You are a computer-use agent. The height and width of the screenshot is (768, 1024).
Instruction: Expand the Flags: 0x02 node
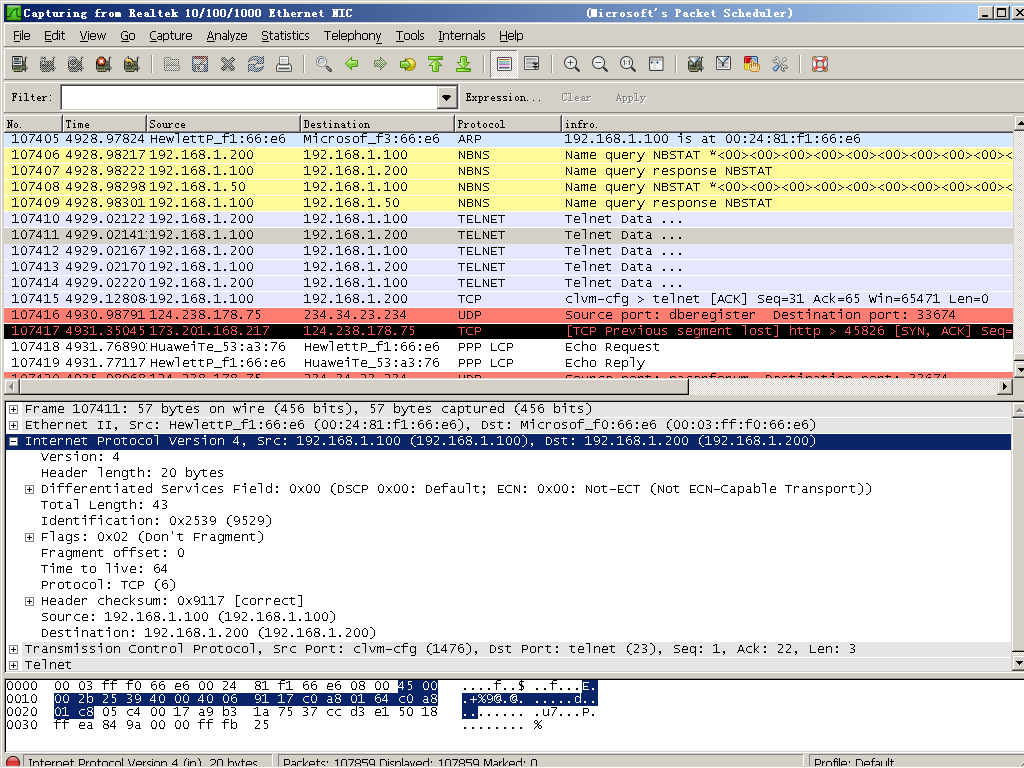point(29,537)
